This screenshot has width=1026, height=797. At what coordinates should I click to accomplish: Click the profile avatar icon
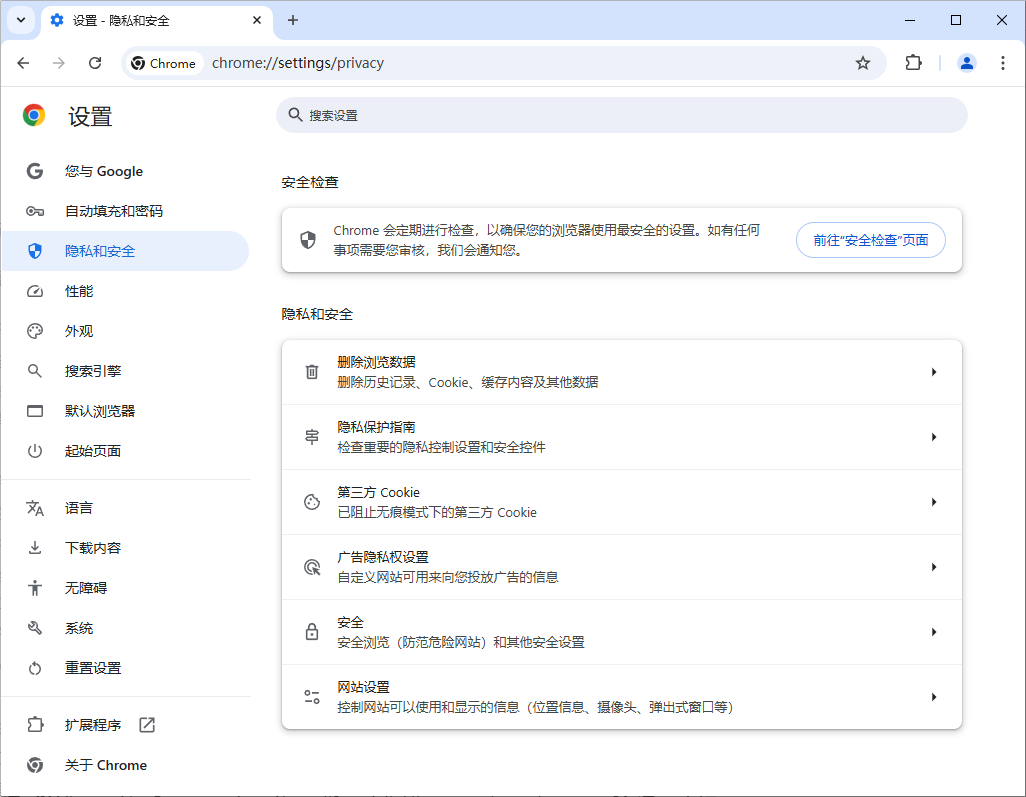[x=966, y=62]
